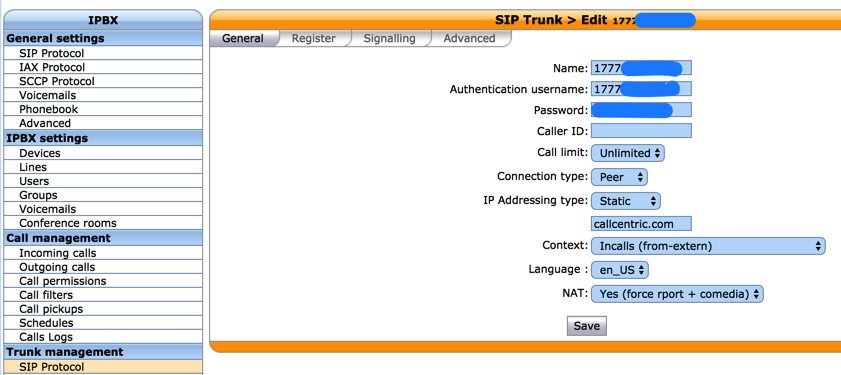The height and width of the screenshot is (375, 841).
Task: Open Users in IPBX settings
Action: click(103, 181)
